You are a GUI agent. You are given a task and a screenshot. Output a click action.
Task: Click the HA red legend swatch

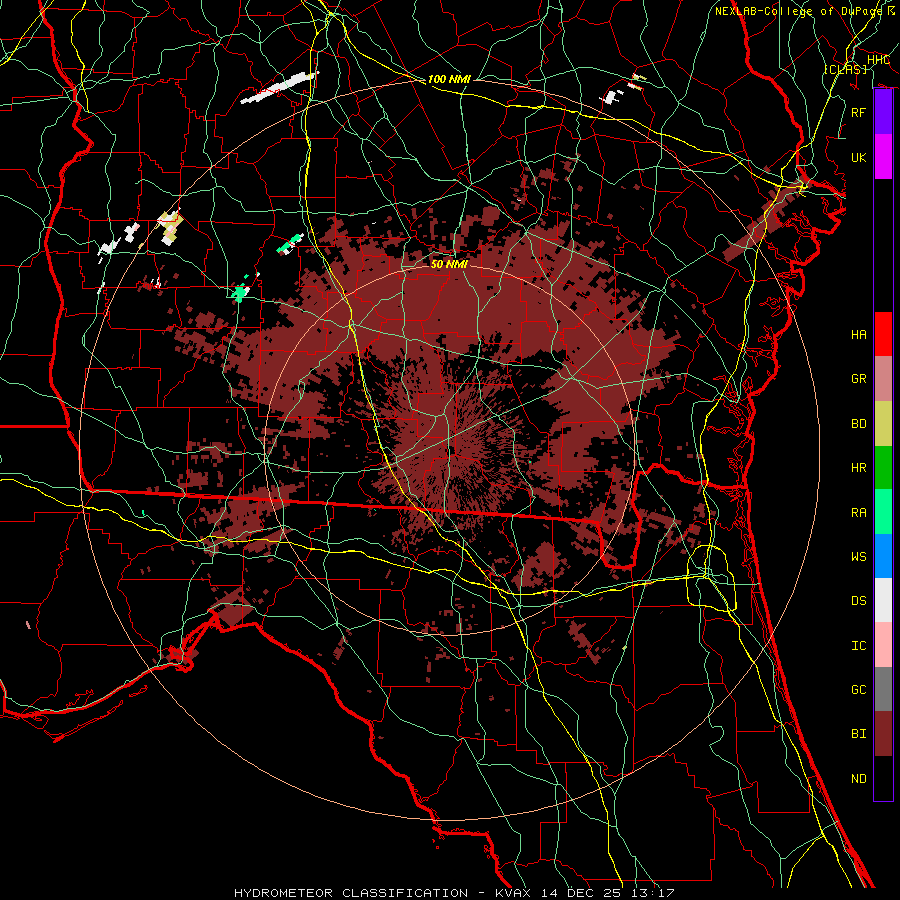coord(883,334)
